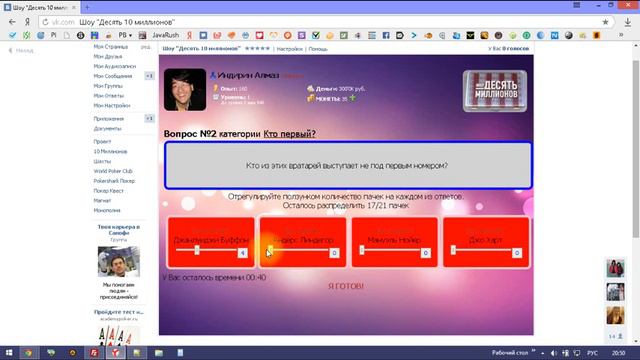Open Приложения in VK menu
This screenshot has height=360, width=640.
coord(109,119)
